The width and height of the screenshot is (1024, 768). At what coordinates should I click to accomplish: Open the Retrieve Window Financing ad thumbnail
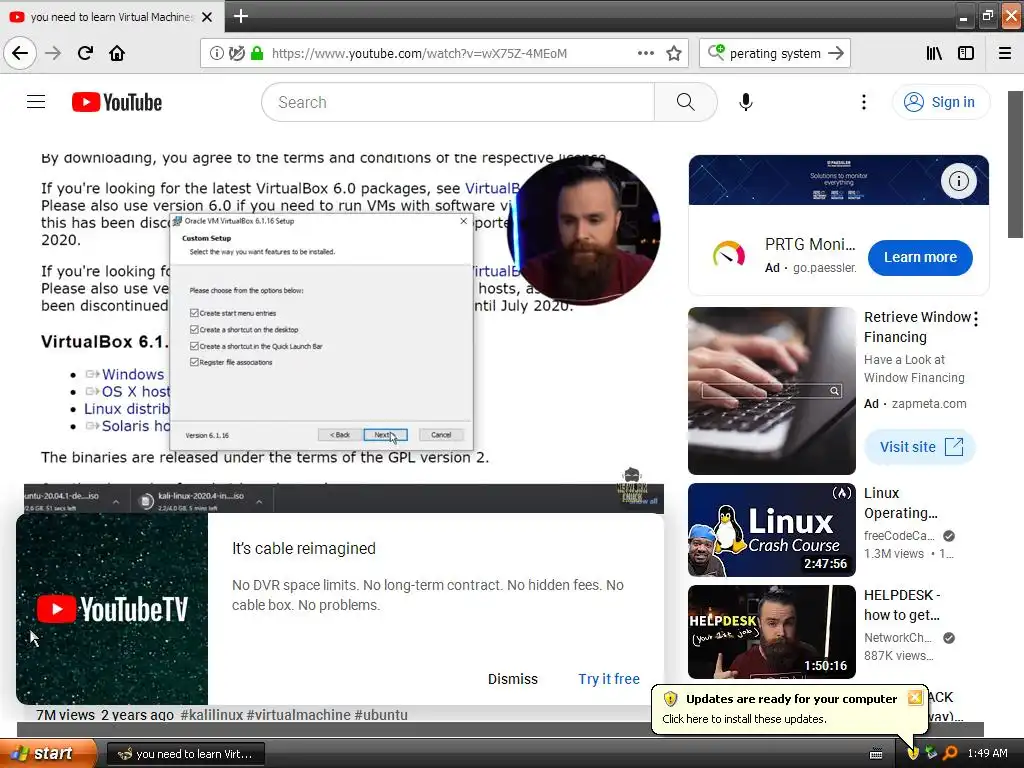(771, 391)
